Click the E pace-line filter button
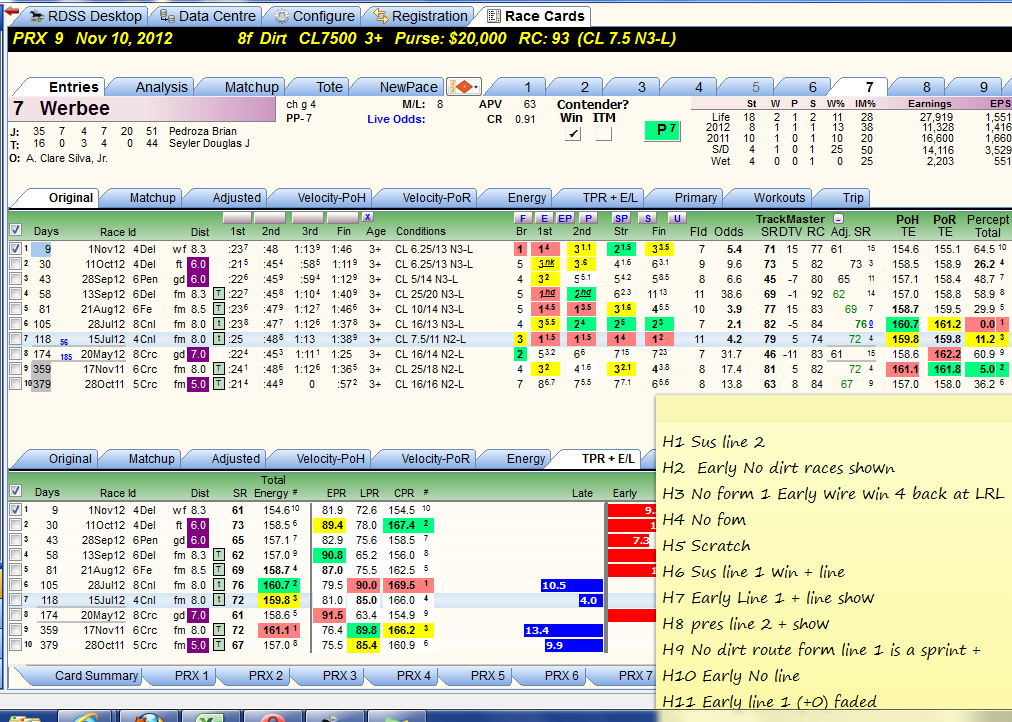1012x722 pixels. (545, 218)
